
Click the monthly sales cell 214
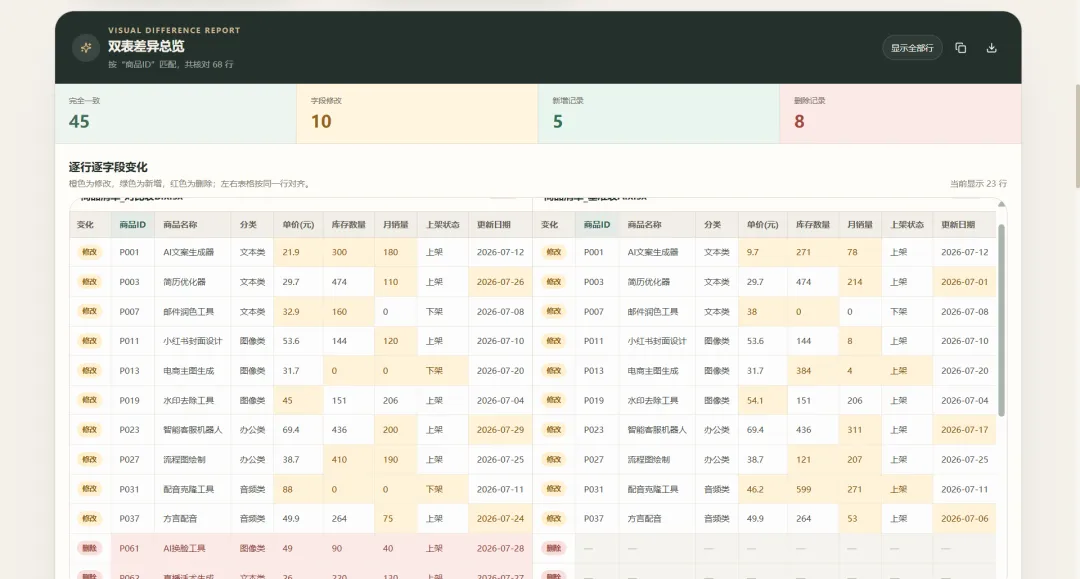point(860,282)
